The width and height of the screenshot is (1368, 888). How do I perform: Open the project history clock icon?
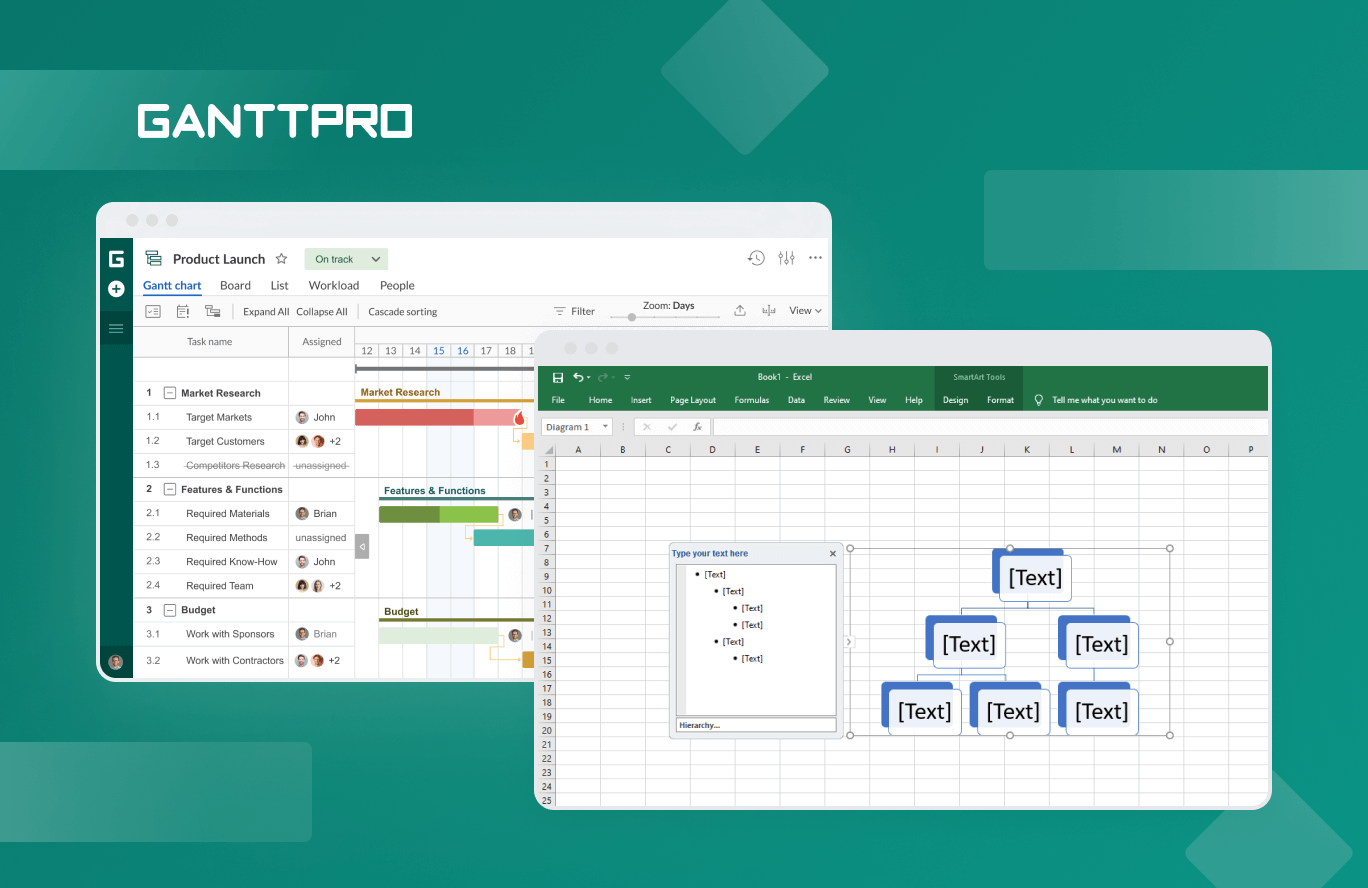pos(756,258)
